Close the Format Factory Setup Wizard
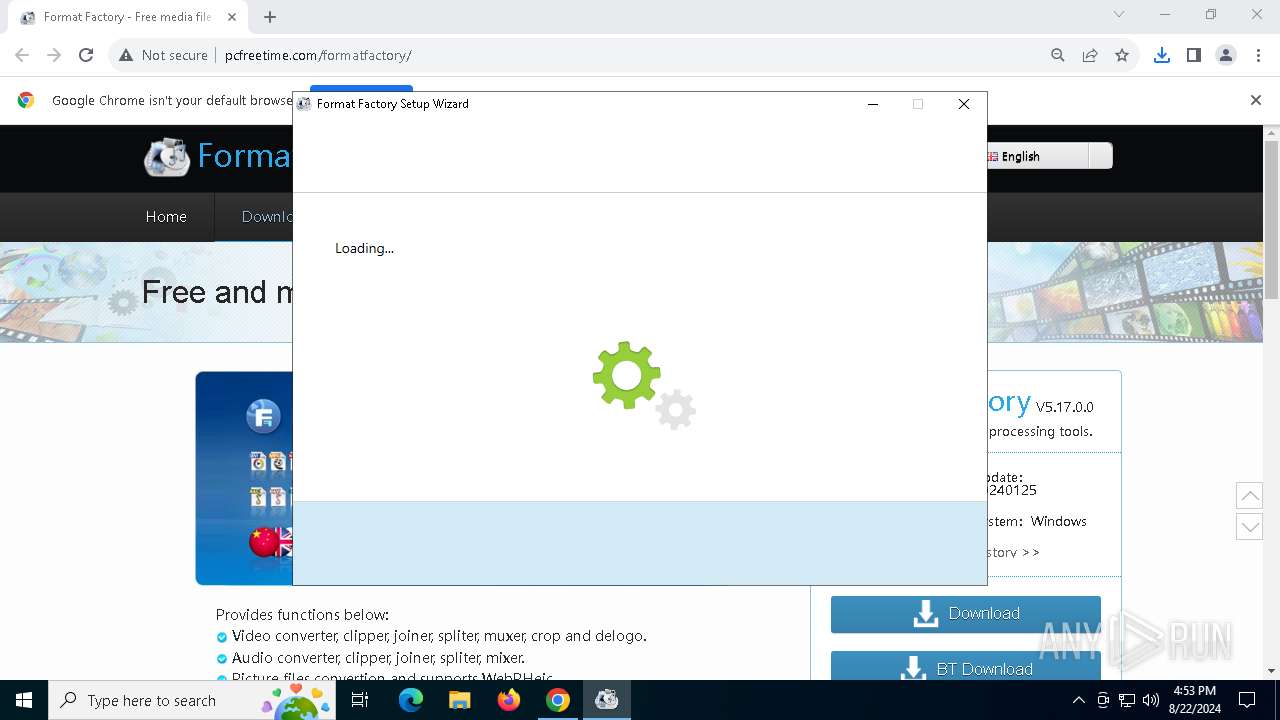This screenshot has height=720, width=1280. tap(964, 104)
